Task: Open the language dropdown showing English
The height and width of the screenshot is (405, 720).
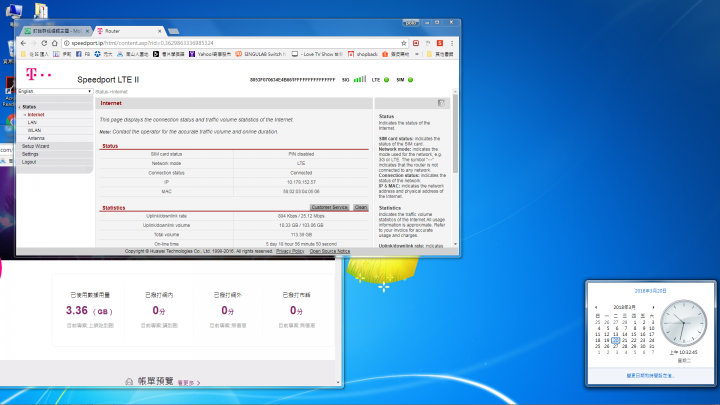Action: [x=55, y=91]
